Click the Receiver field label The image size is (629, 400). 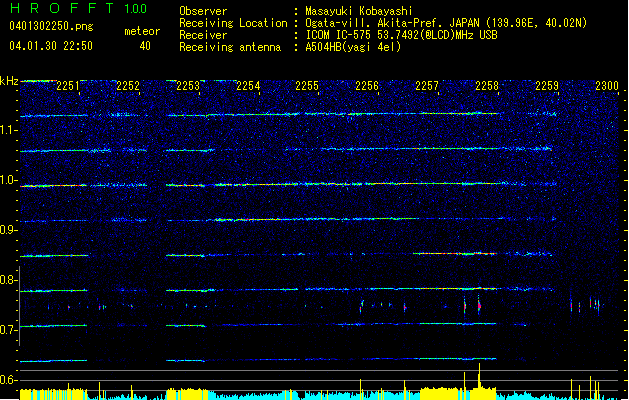point(203,35)
